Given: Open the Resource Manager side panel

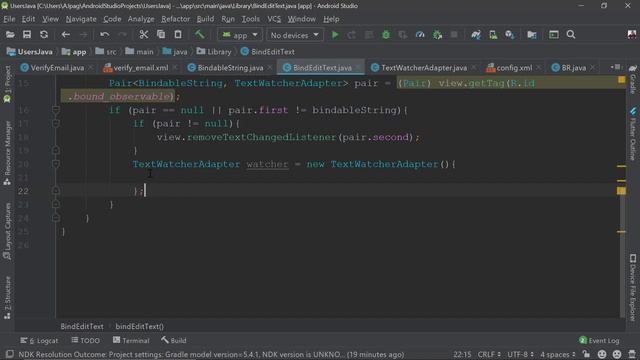Looking at the screenshot, I should tap(7, 153).
